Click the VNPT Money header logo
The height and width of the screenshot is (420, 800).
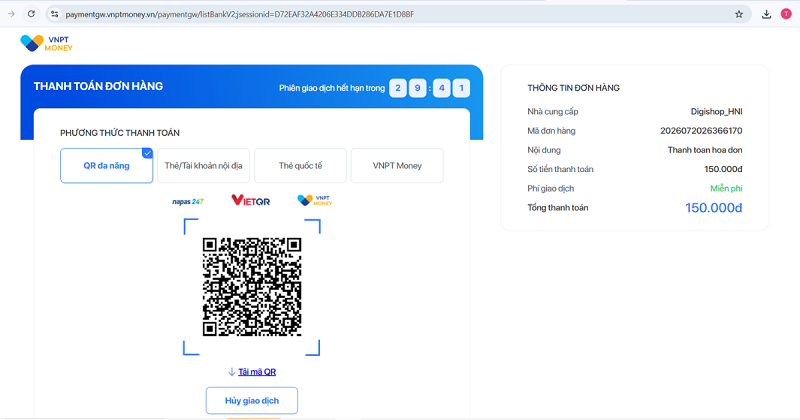tap(46, 43)
